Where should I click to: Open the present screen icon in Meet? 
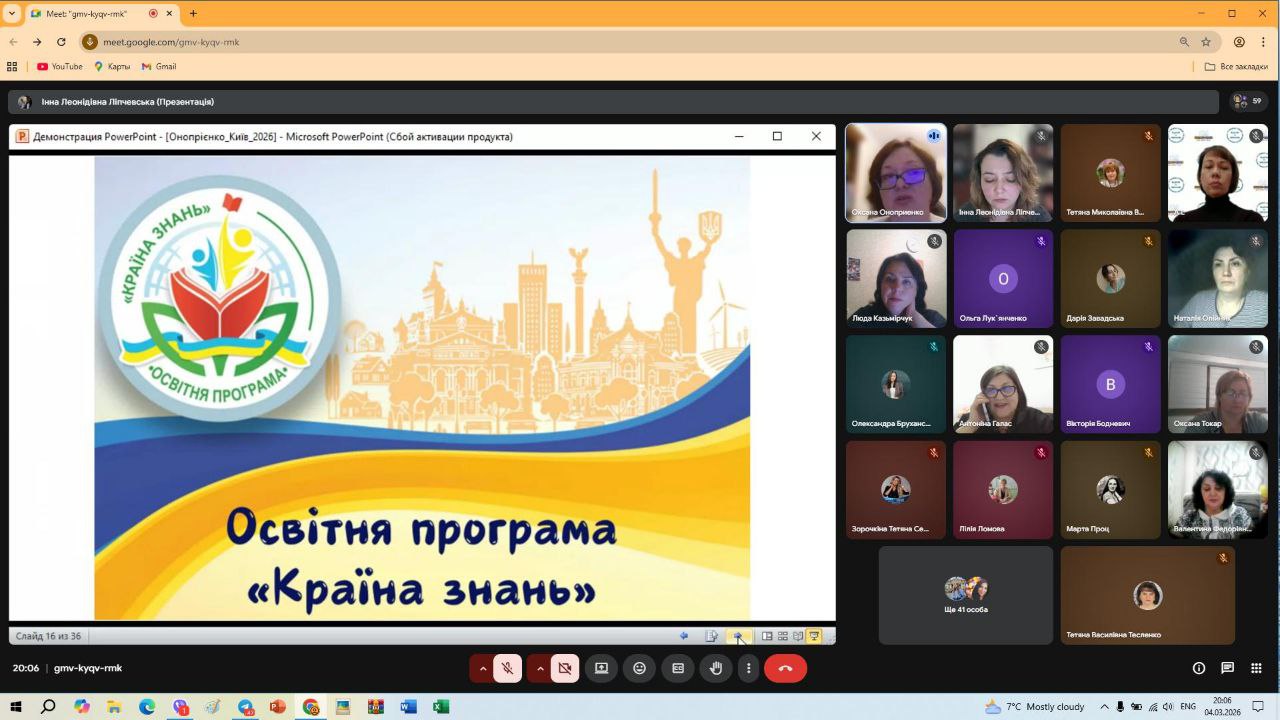point(601,668)
